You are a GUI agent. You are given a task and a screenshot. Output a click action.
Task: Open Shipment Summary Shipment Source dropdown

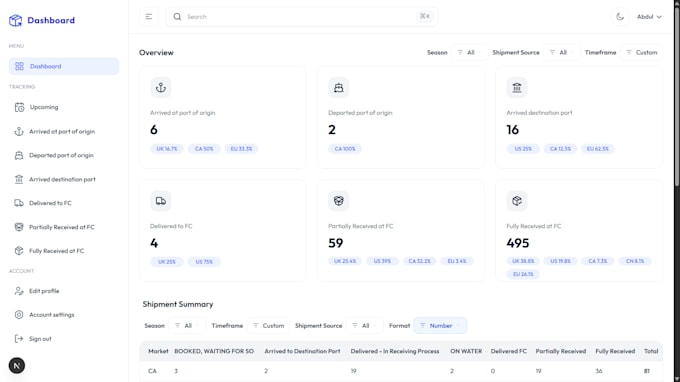click(364, 326)
